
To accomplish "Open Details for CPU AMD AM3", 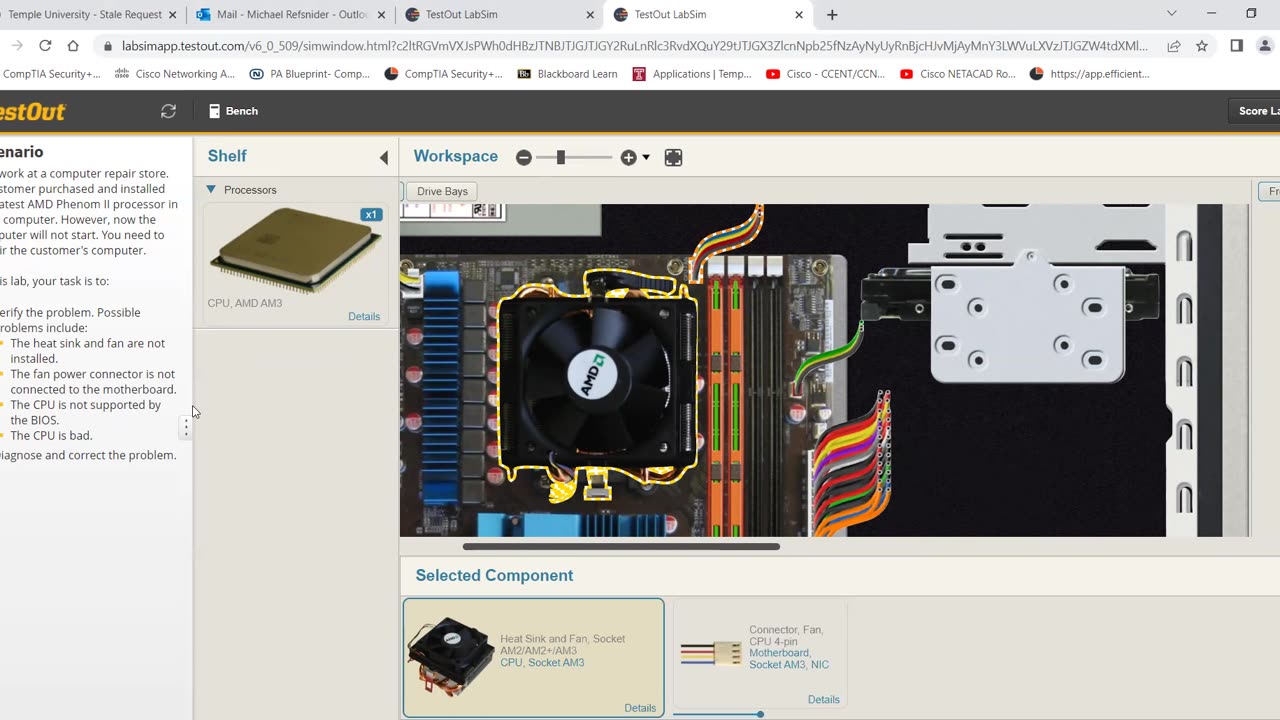I will click(x=364, y=316).
